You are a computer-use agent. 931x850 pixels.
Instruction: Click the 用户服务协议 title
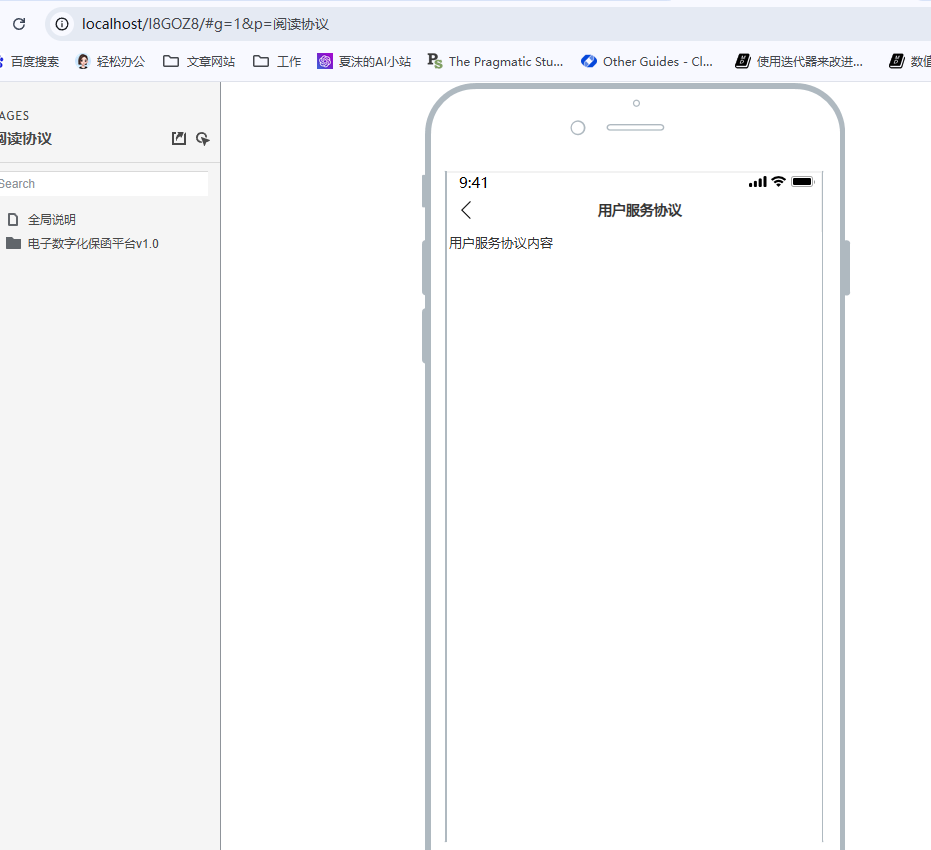[x=639, y=210]
